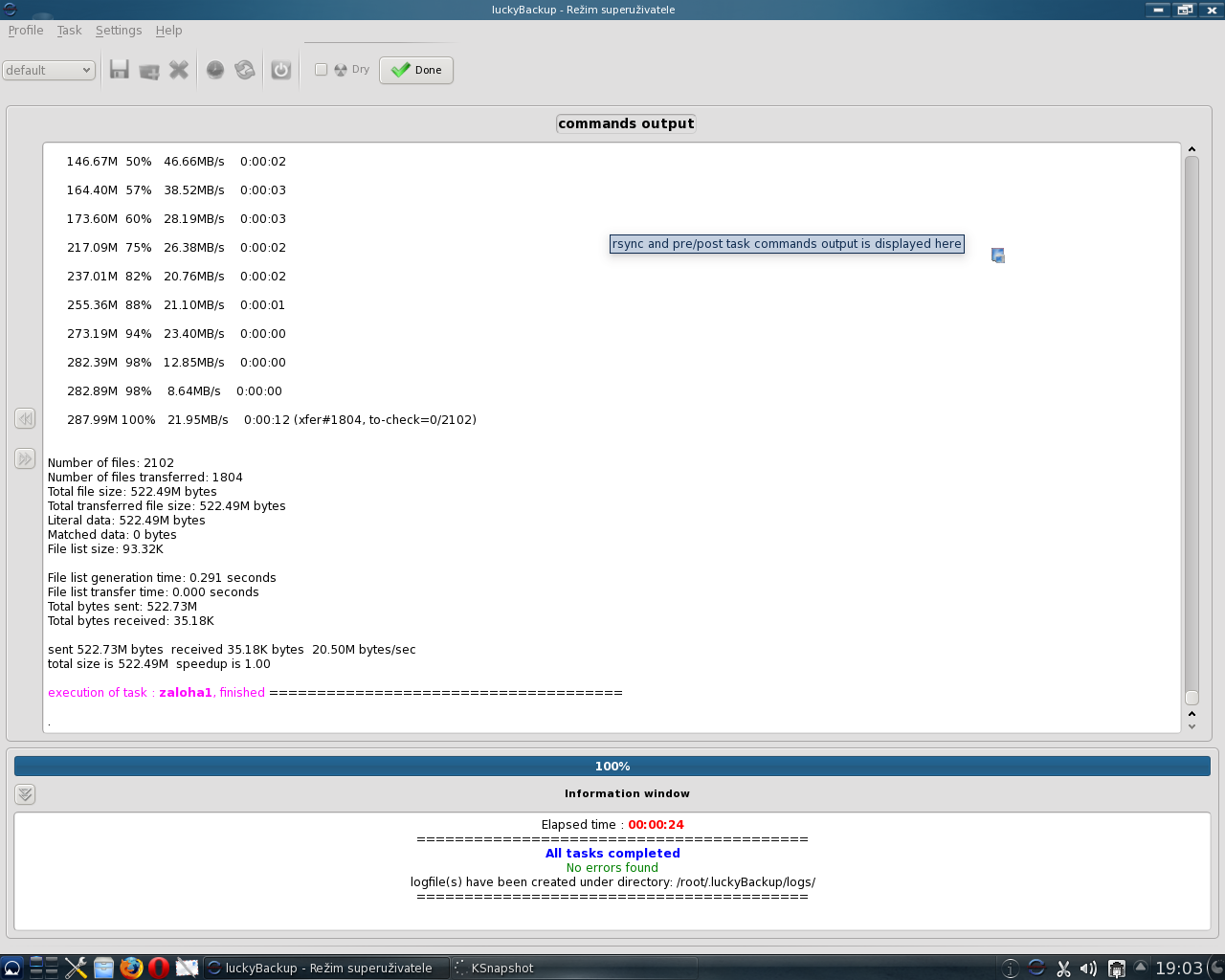Click the previous error double-left arrow button
1225x980 pixels.
tap(25, 418)
